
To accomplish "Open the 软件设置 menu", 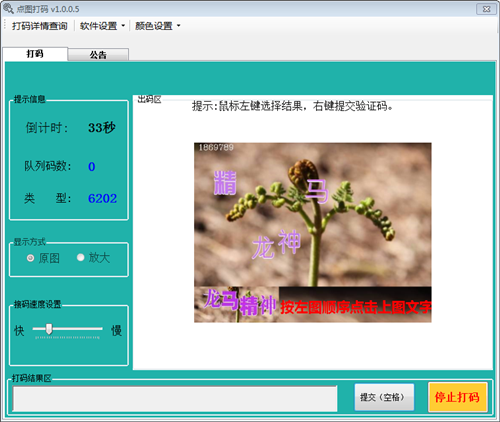I will (98, 26).
